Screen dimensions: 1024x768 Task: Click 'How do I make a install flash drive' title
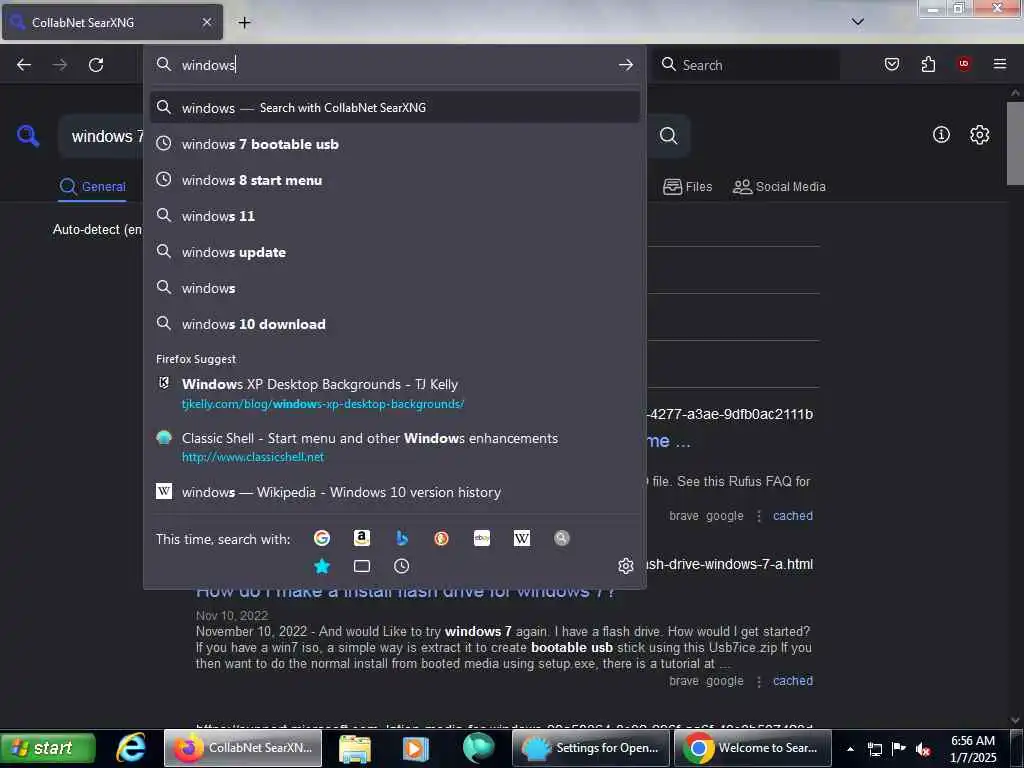(x=406, y=592)
